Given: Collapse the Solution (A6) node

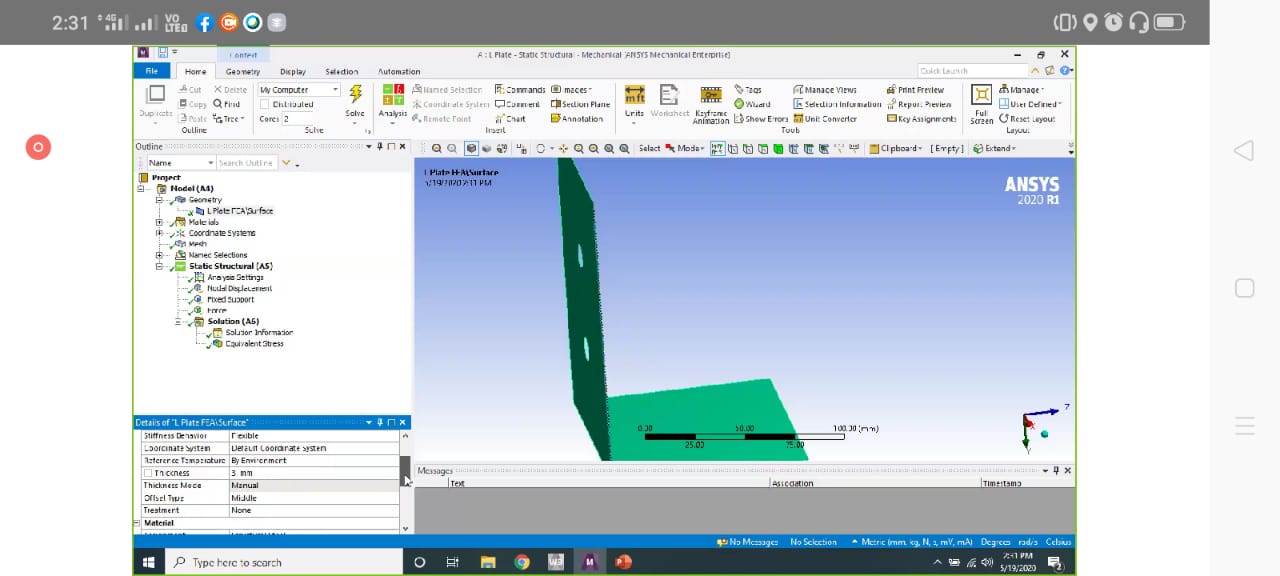Looking at the screenshot, I should (178, 321).
